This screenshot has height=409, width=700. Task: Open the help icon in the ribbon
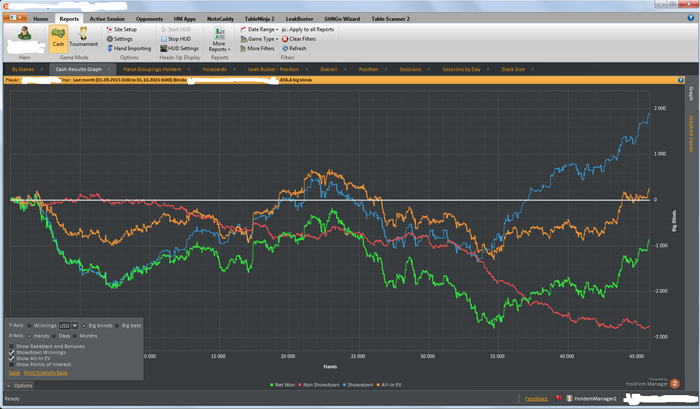pos(691,18)
